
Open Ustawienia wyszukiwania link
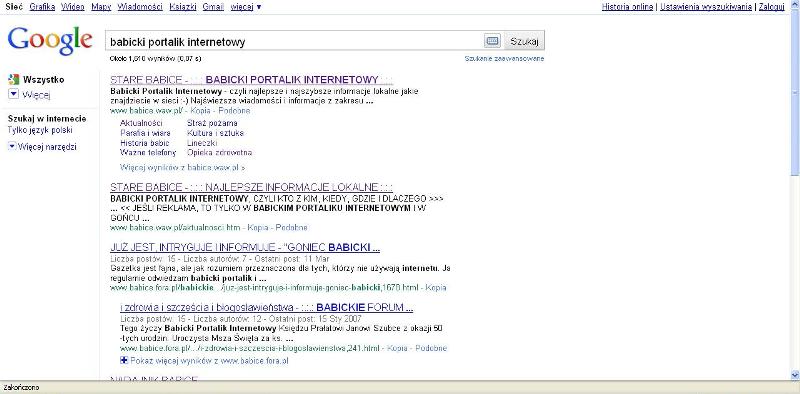pos(706,7)
